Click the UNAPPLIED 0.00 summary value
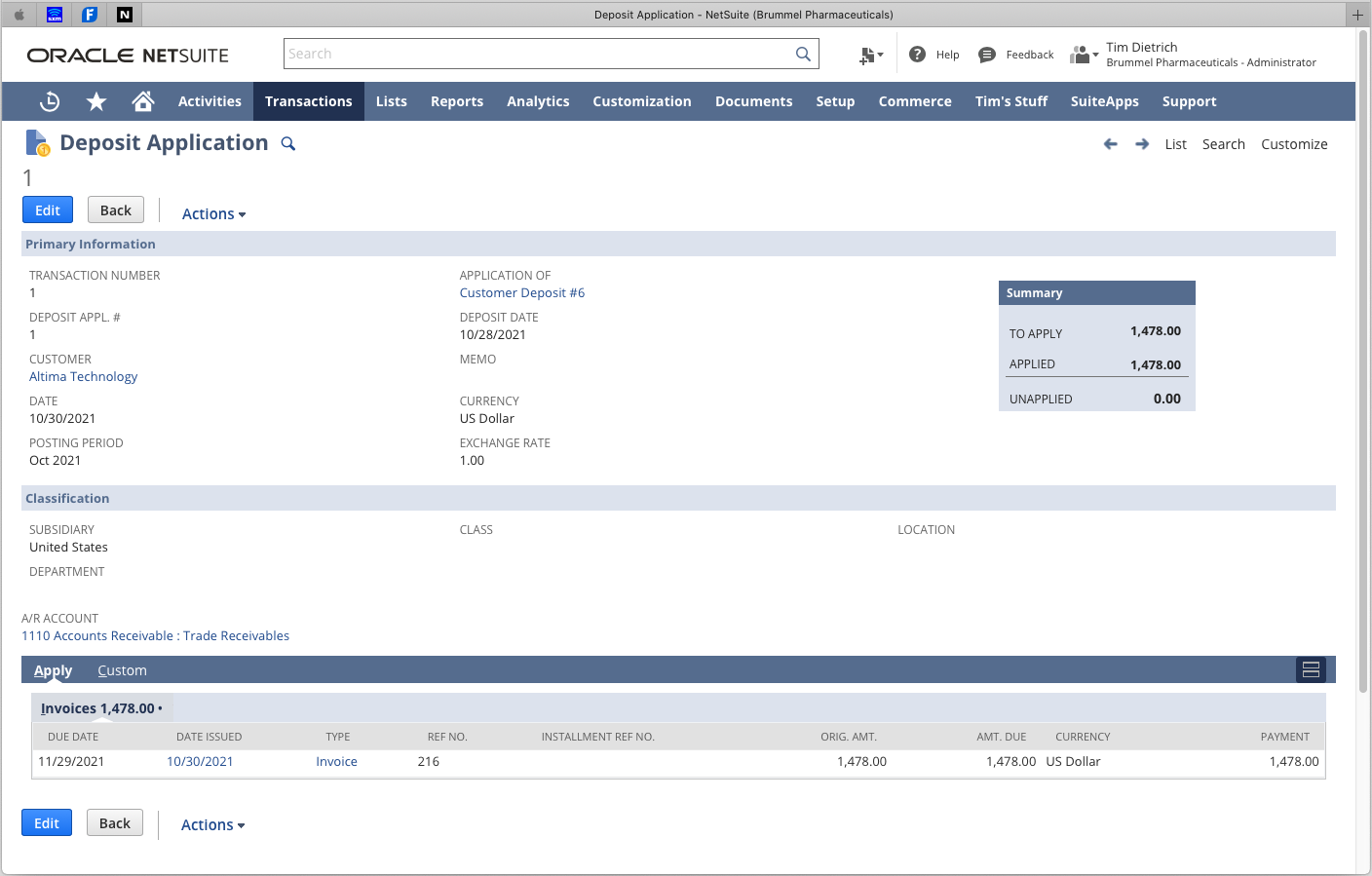Image resolution: width=1372 pixels, height=876 pixels. coord(1167,399)
